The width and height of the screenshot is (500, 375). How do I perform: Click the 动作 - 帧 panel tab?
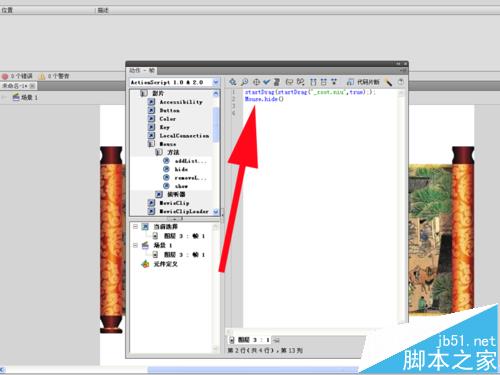click(x=142, y=70)
